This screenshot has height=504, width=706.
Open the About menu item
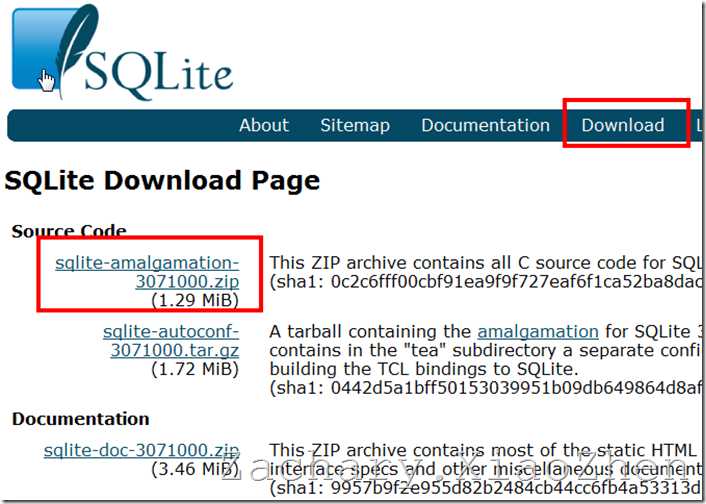click(x=264, y=125)
